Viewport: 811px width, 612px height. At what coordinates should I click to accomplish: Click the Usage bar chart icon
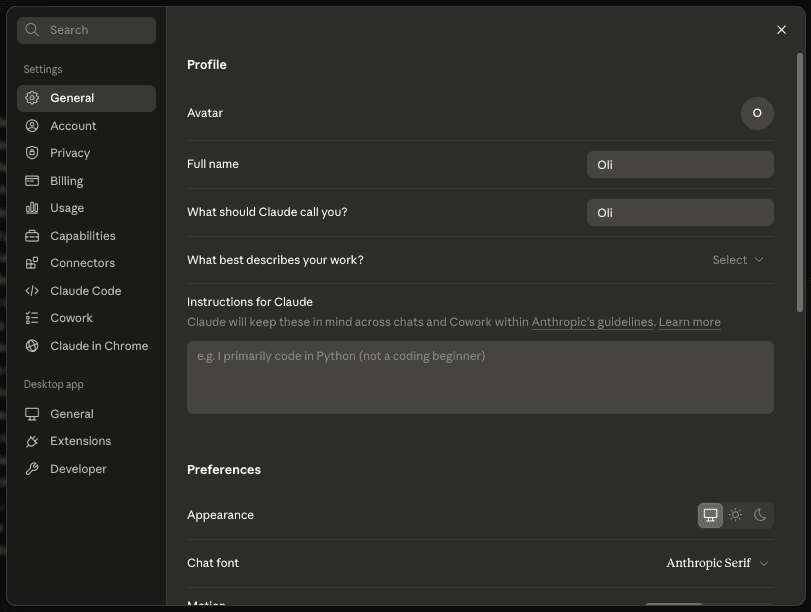pos(32,208)
